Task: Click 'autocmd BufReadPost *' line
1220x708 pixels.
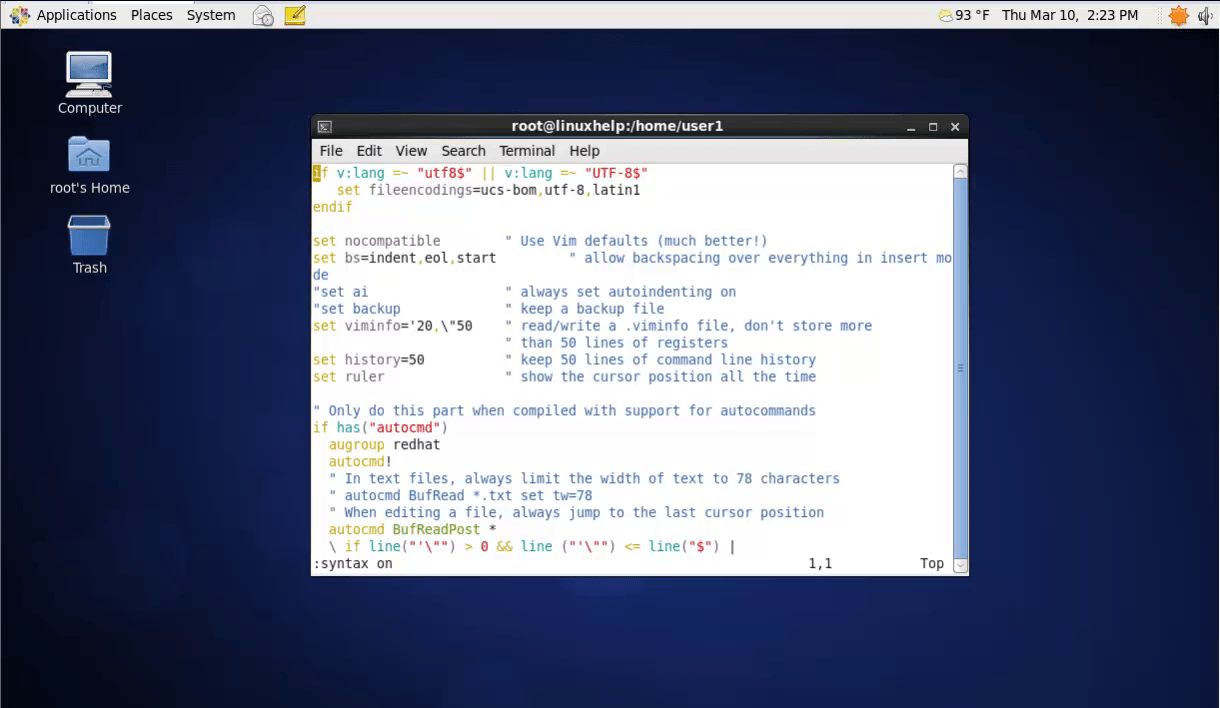Action: (x=413, y=529)
